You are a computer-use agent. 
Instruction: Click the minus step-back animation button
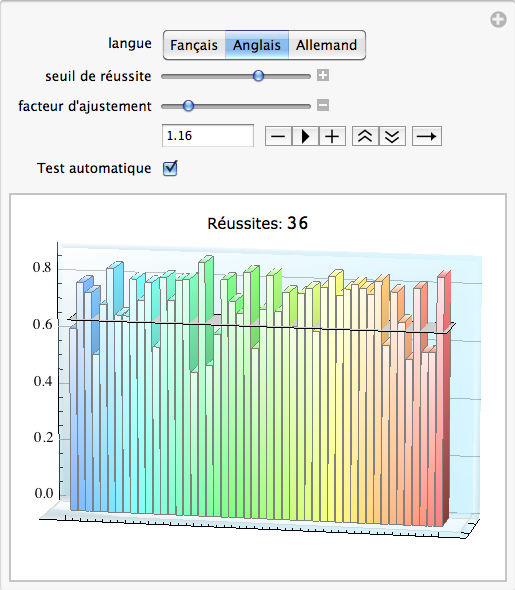278,136
